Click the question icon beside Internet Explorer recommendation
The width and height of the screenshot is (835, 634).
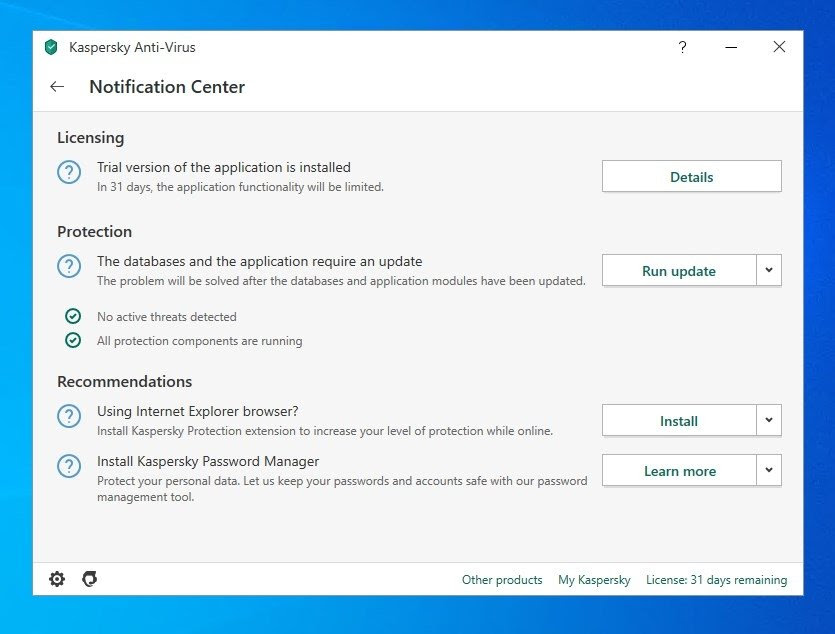[x=69, y=416]
